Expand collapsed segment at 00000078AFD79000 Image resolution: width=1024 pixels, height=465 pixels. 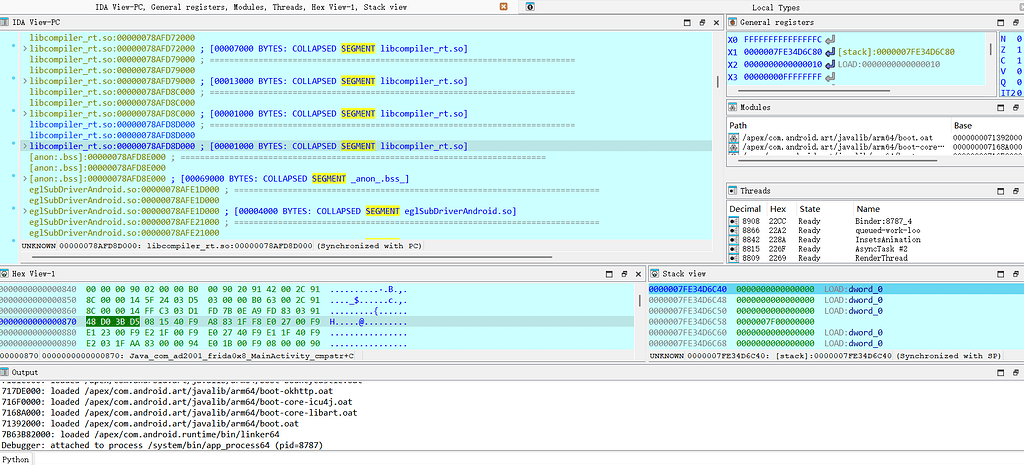click(x=25, y=81)
